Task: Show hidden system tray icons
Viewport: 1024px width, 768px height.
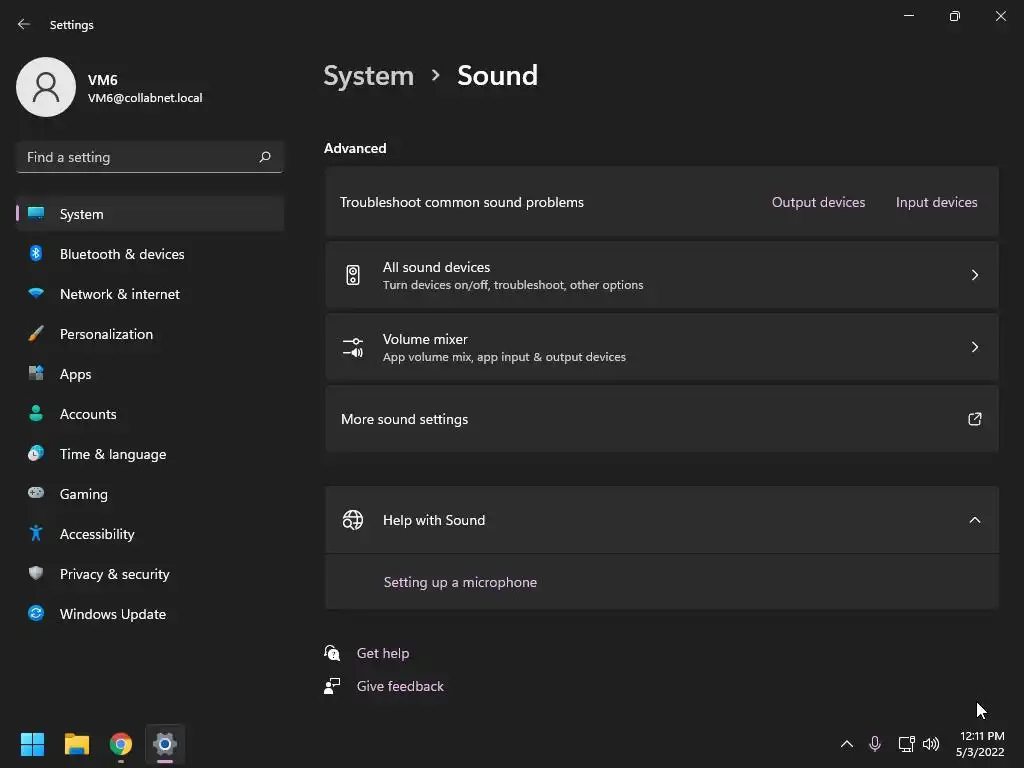Action: (847, 744)
